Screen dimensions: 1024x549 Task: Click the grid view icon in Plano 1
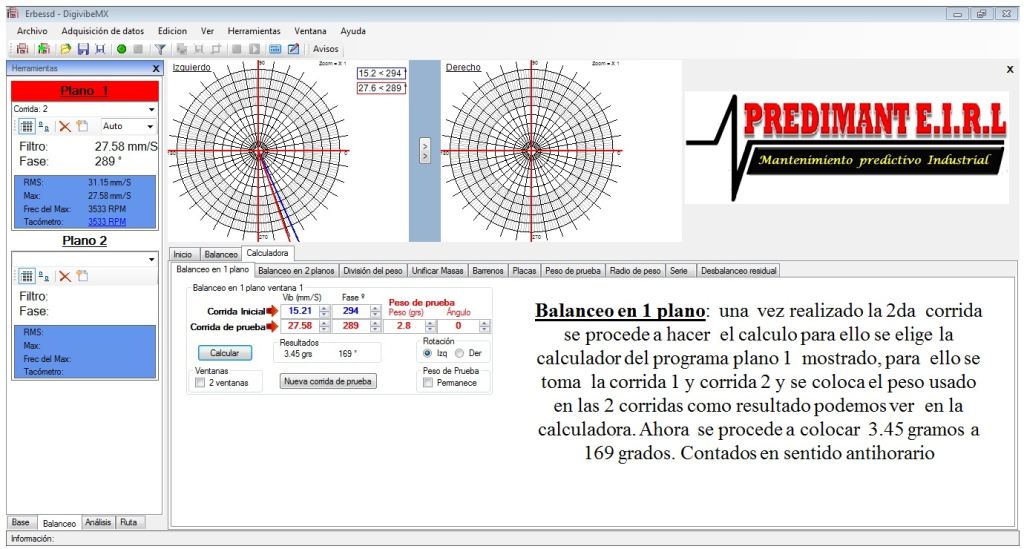coord(27,127)
